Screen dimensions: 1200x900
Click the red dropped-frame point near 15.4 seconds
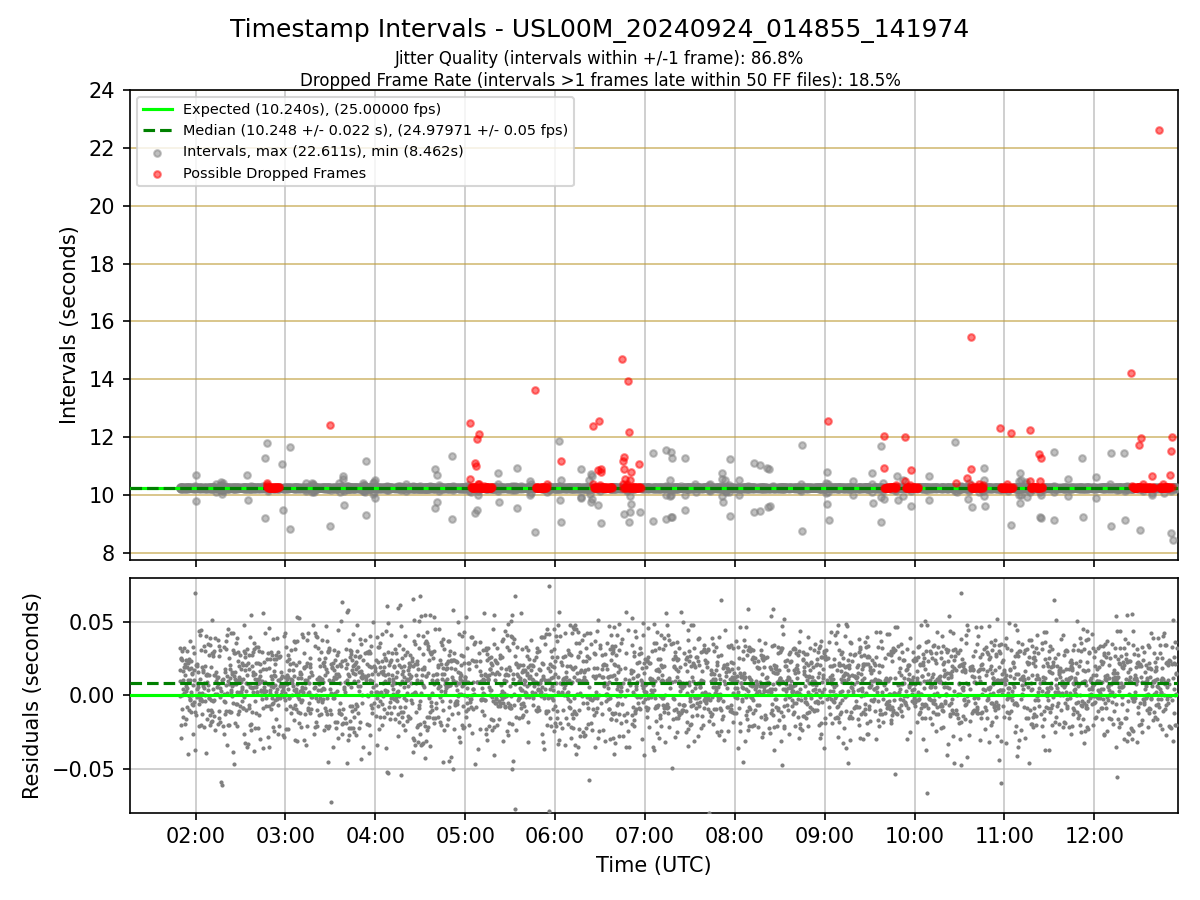971,337
